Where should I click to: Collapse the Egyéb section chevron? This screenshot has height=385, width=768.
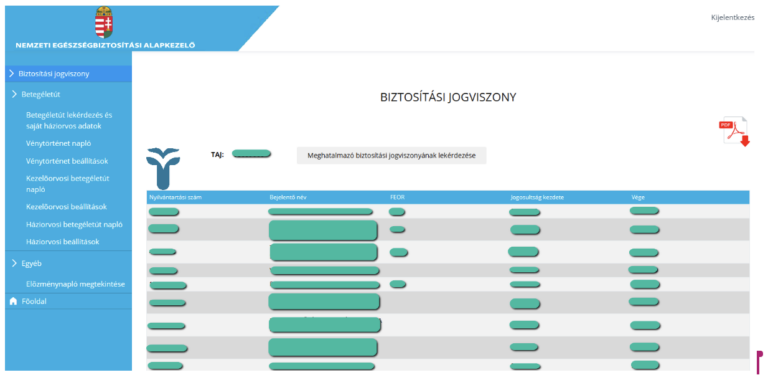tap(14, 263)
